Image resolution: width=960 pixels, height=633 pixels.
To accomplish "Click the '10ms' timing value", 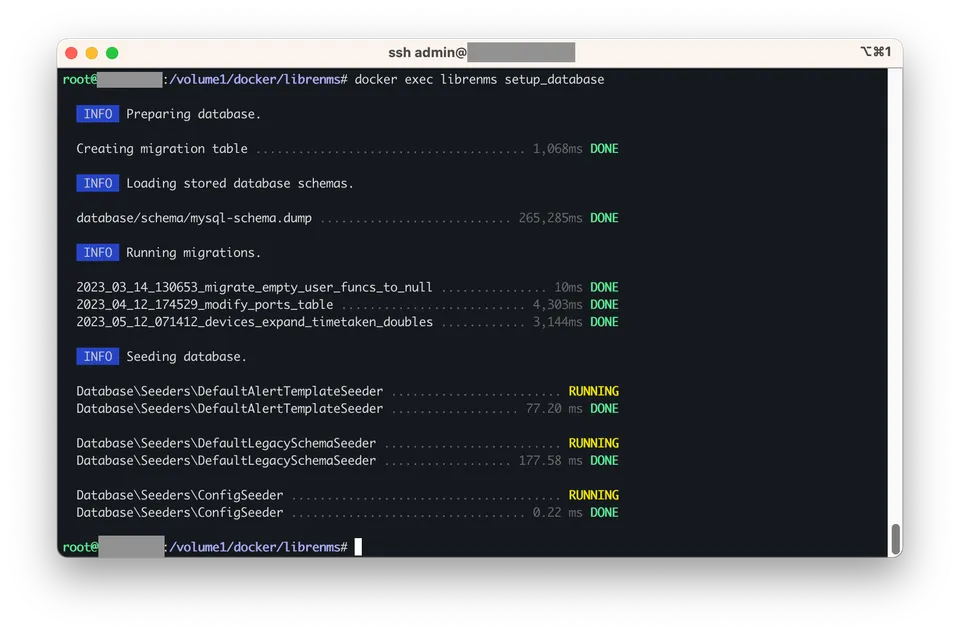I will tap(568, 287).
